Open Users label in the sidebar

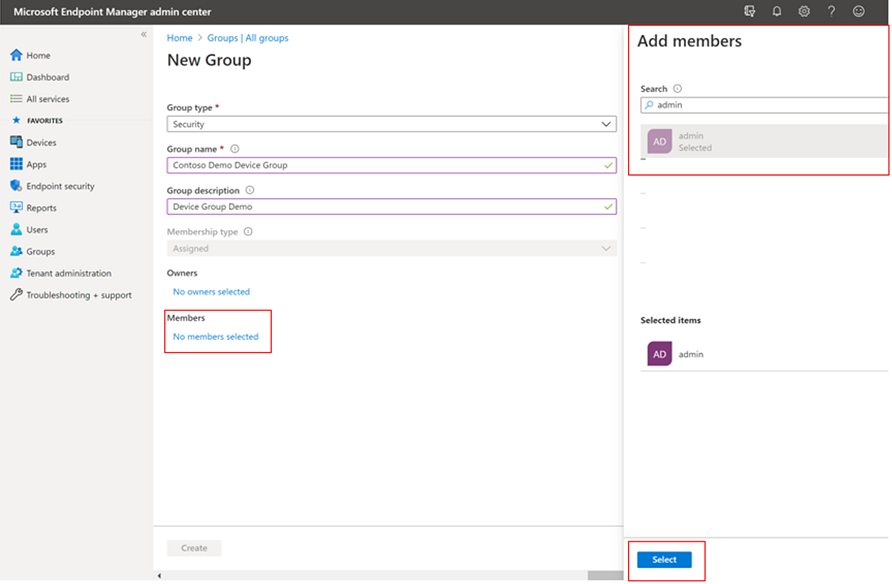click(x=37, y=230)
